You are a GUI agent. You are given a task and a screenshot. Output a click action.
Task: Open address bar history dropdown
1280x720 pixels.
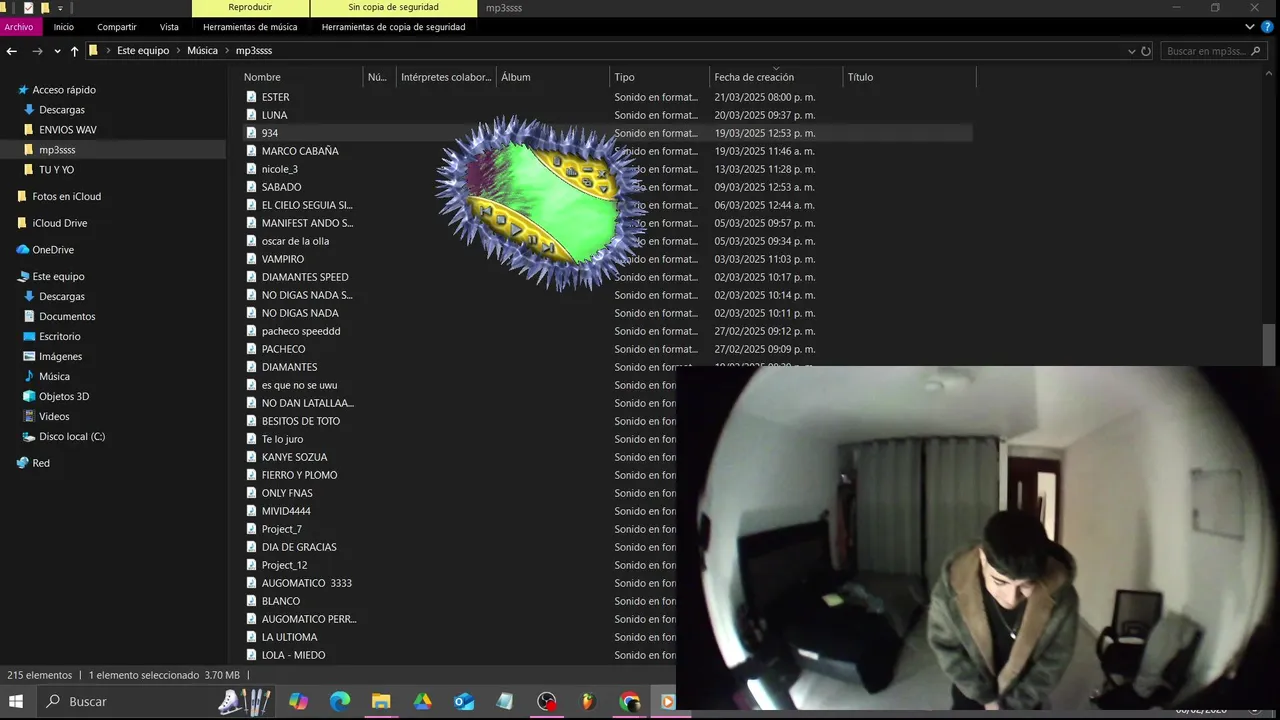click(x=1132, y=51)
